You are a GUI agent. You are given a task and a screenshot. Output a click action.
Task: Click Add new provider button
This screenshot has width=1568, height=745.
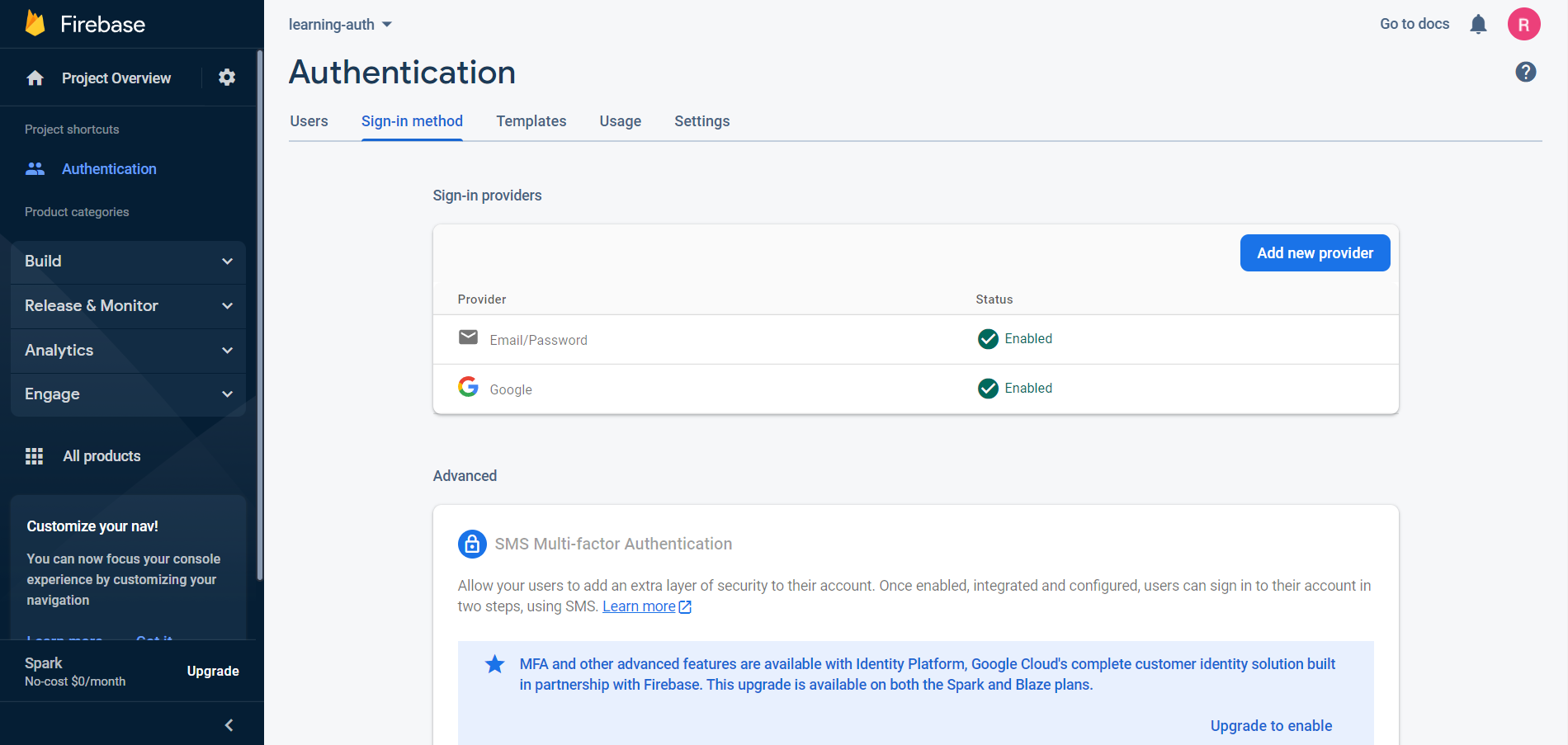point(1315,253)
